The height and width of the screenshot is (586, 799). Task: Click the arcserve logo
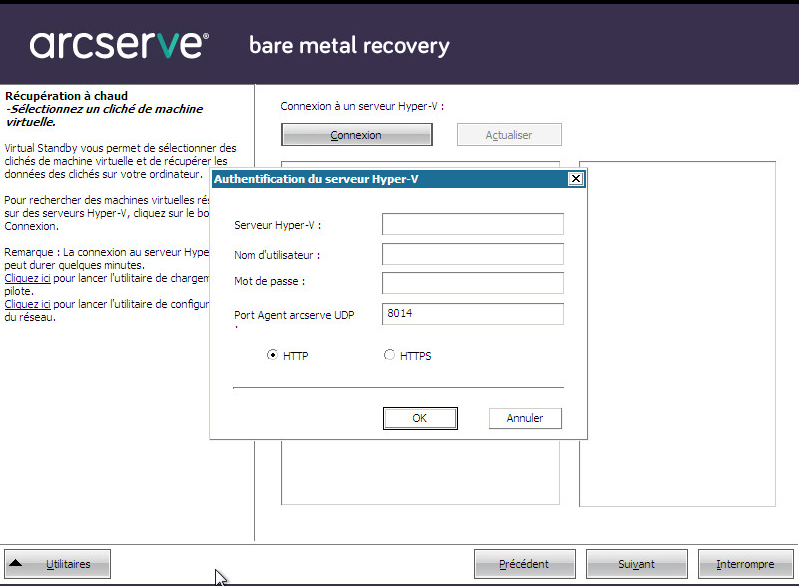[x=119, y=45]
